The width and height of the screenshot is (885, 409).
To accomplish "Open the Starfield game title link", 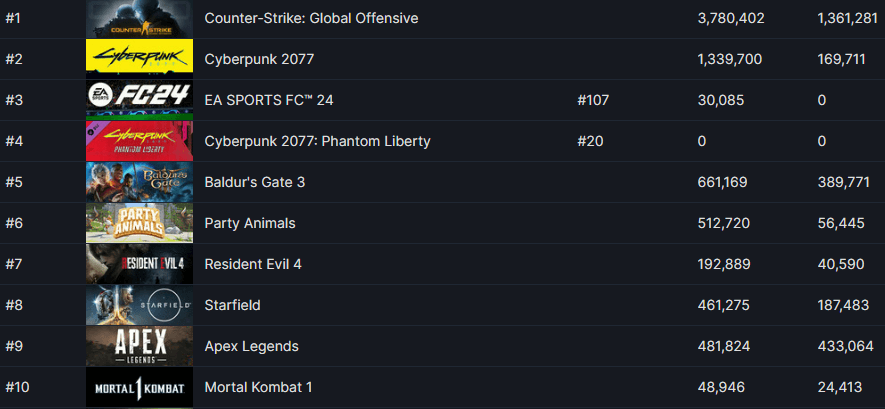I will click(232, 305).
